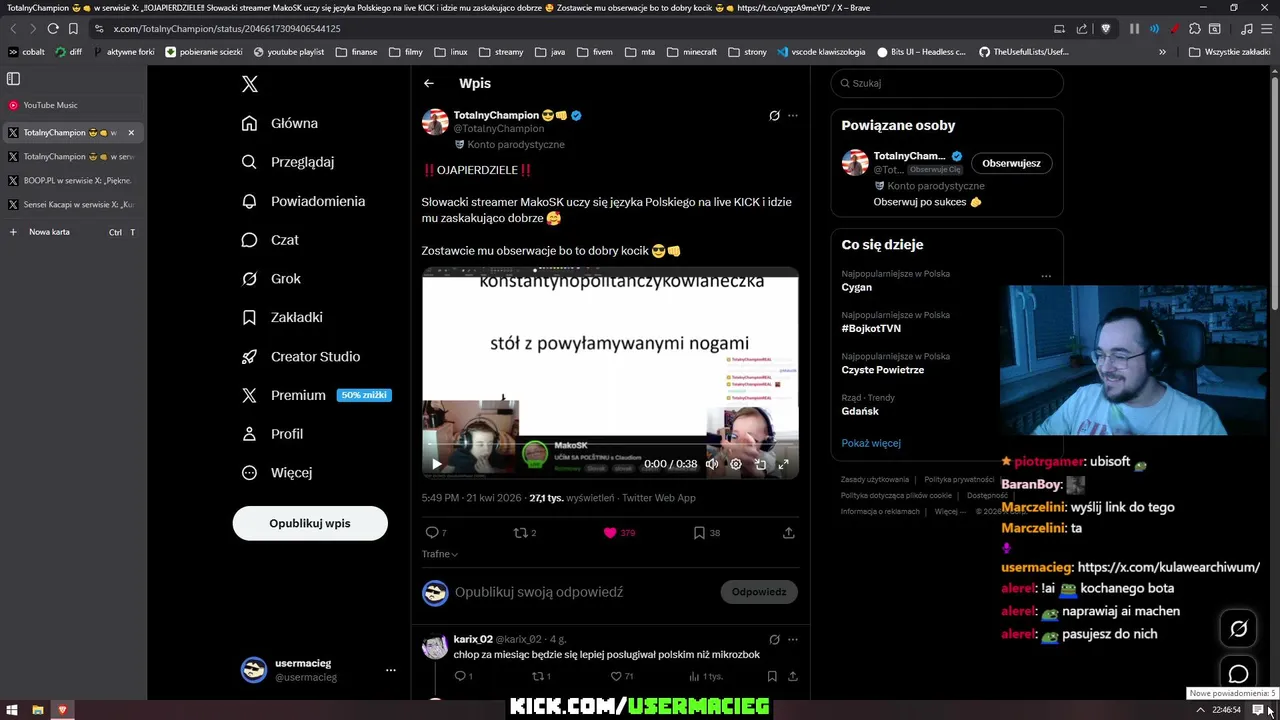
Task: Show hidden bookmarks with double chevron
Action: [1162, 52]
